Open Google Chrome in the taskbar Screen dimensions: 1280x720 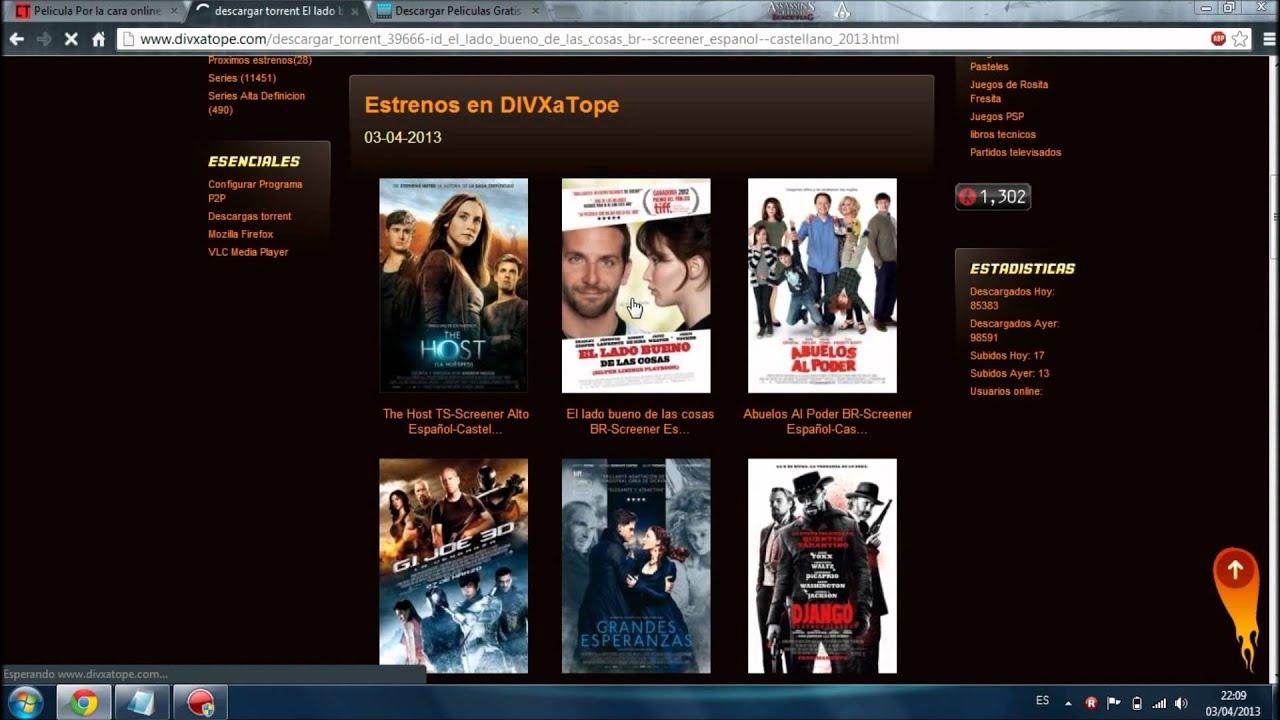84,703
